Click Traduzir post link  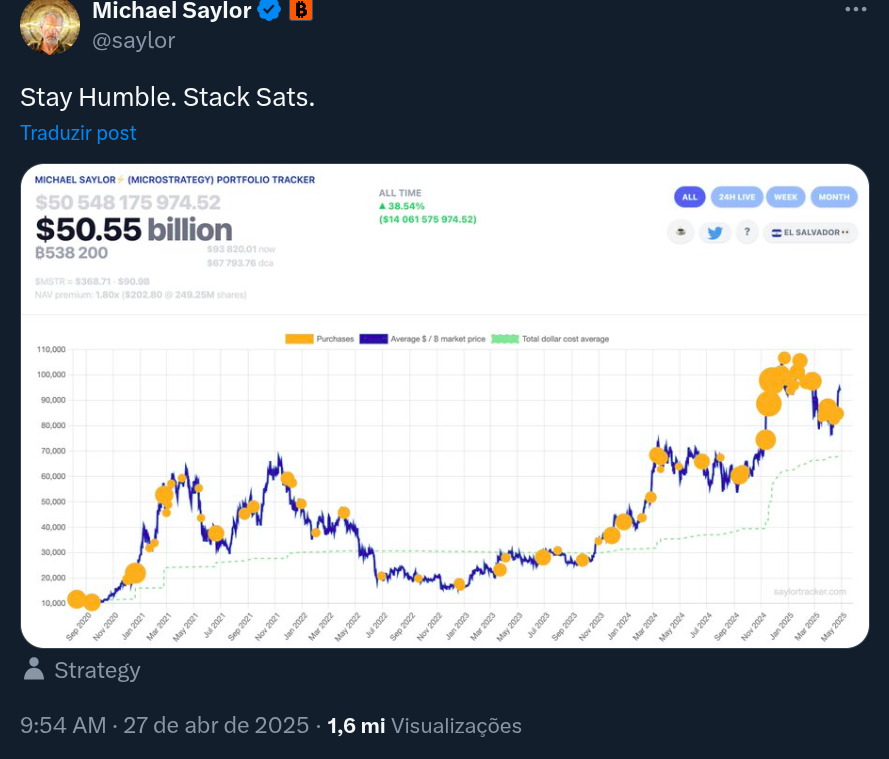tap(78, 133)
